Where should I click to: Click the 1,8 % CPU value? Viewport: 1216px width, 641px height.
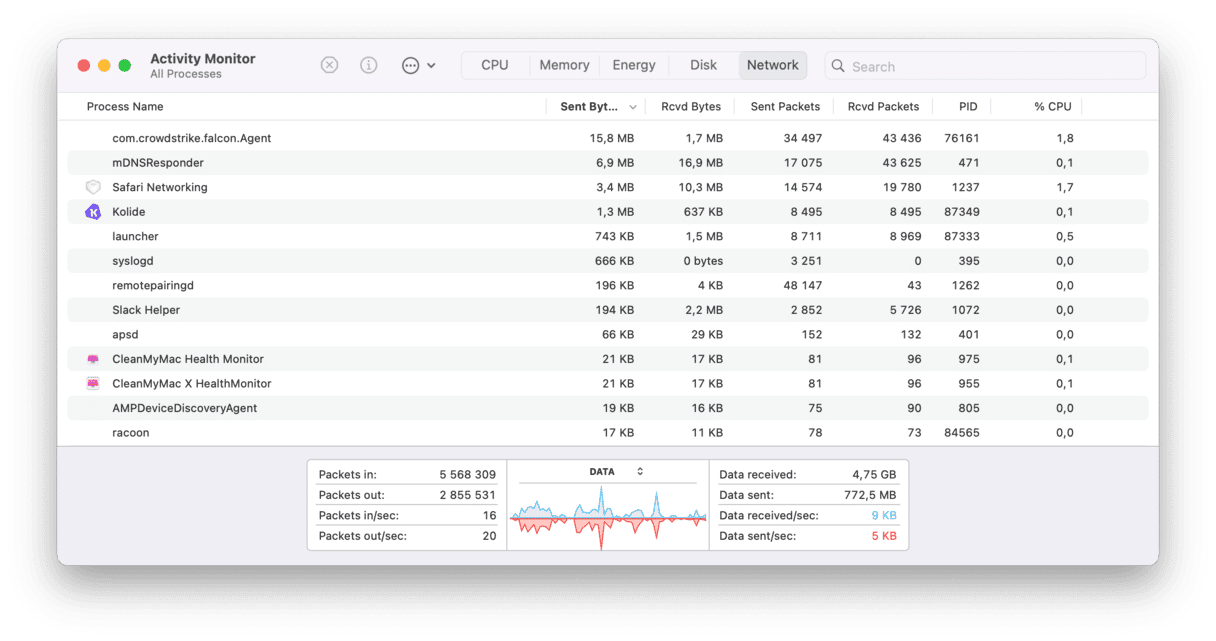point(1064,138)
